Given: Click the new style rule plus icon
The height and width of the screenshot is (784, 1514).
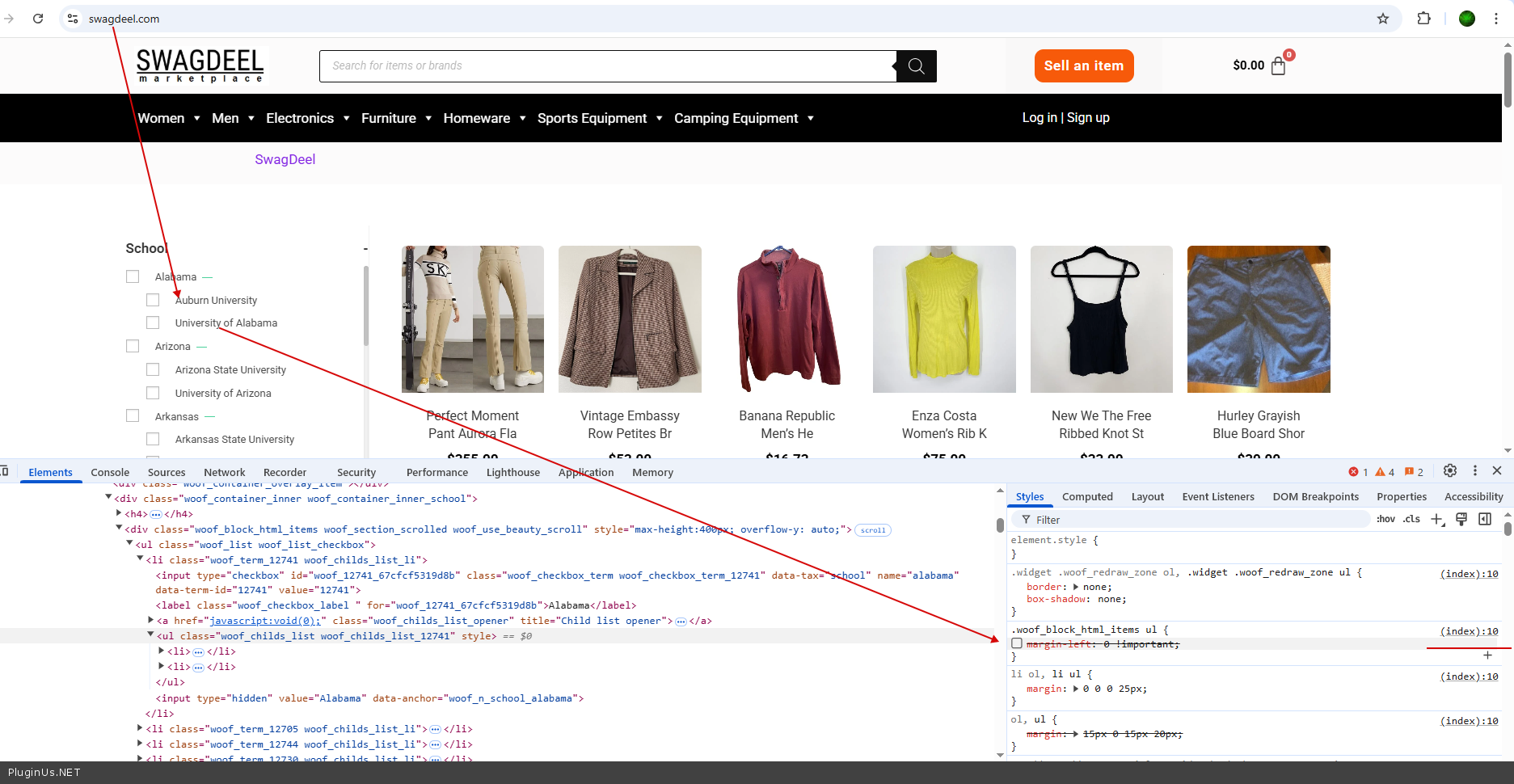Looking at the screenshot, I should coord(1436,520).
